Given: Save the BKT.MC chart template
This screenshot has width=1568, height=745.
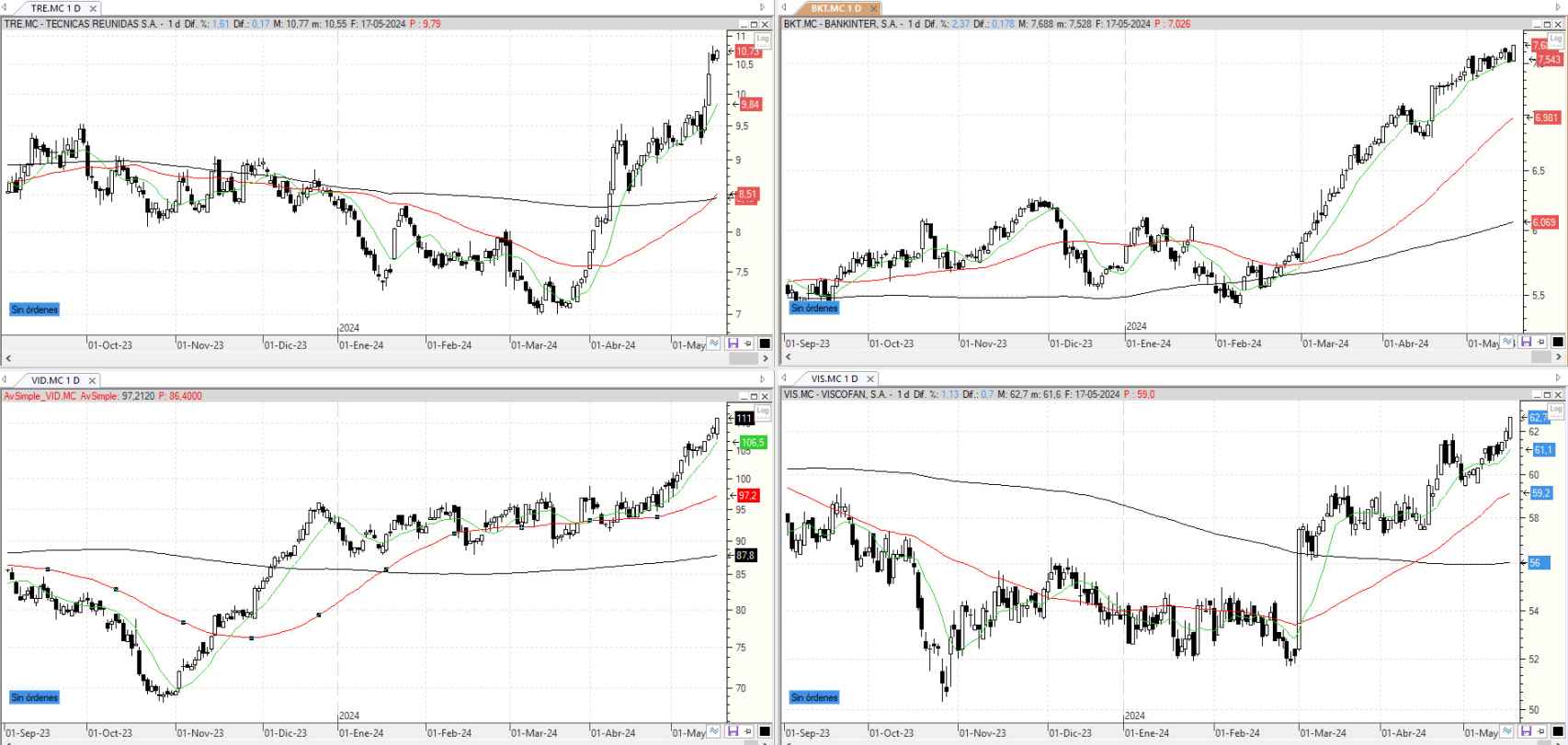Looking at the screenshot, I should 1526,342.
